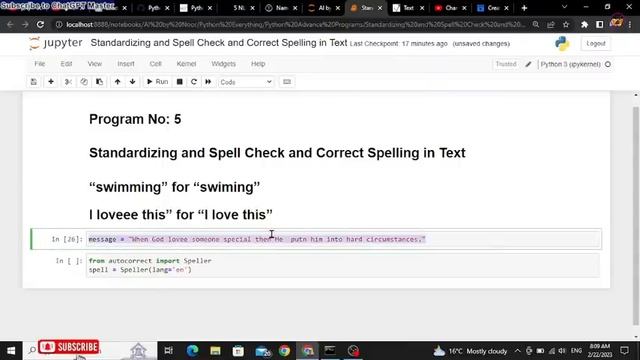This screenshot has height=360, width=640.
Task: Open the Widgets menu
Action: point(223,64)
